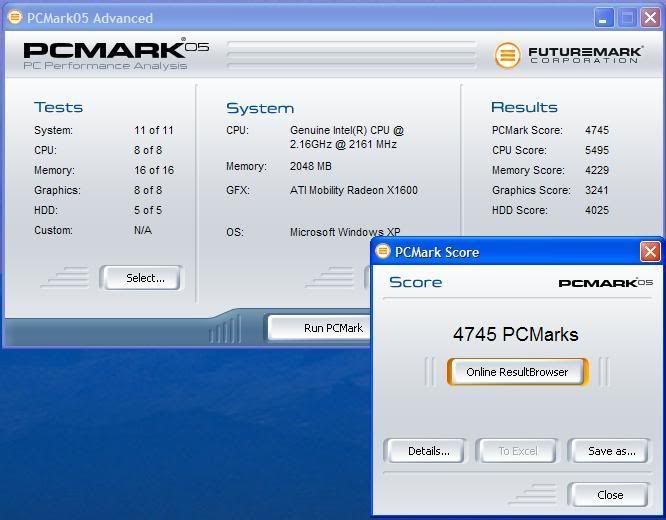Click the Run PCMark button
Screen dimensions: 666x520
[319, 328]
